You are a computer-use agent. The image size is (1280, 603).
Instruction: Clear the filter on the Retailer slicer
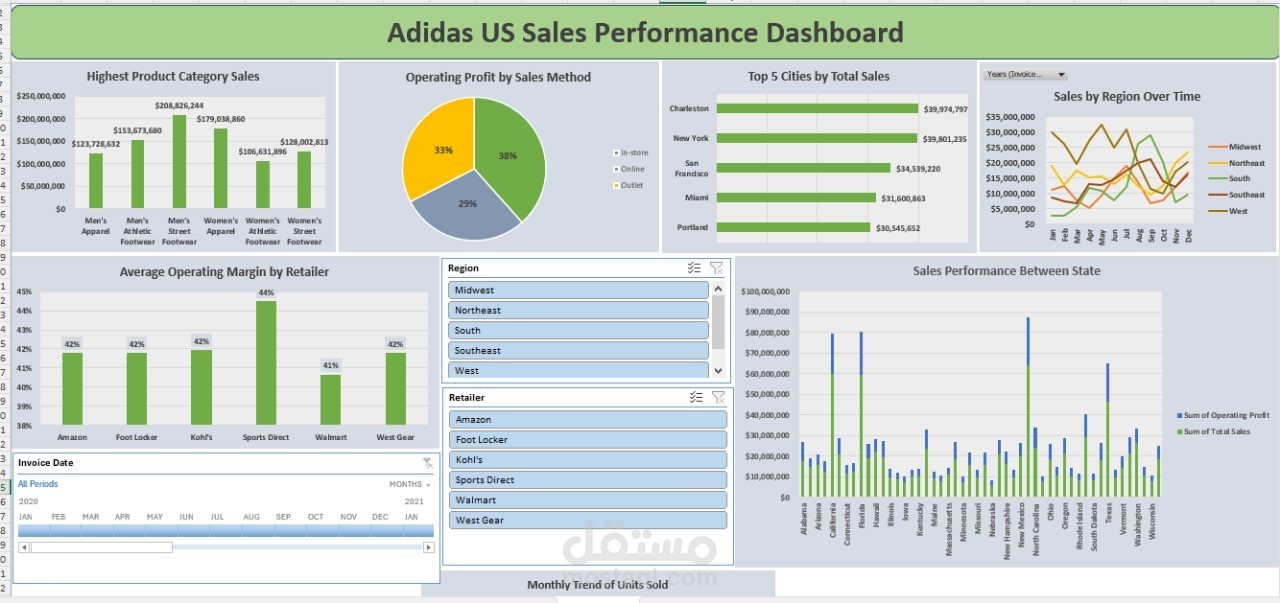tap(717, 398)
